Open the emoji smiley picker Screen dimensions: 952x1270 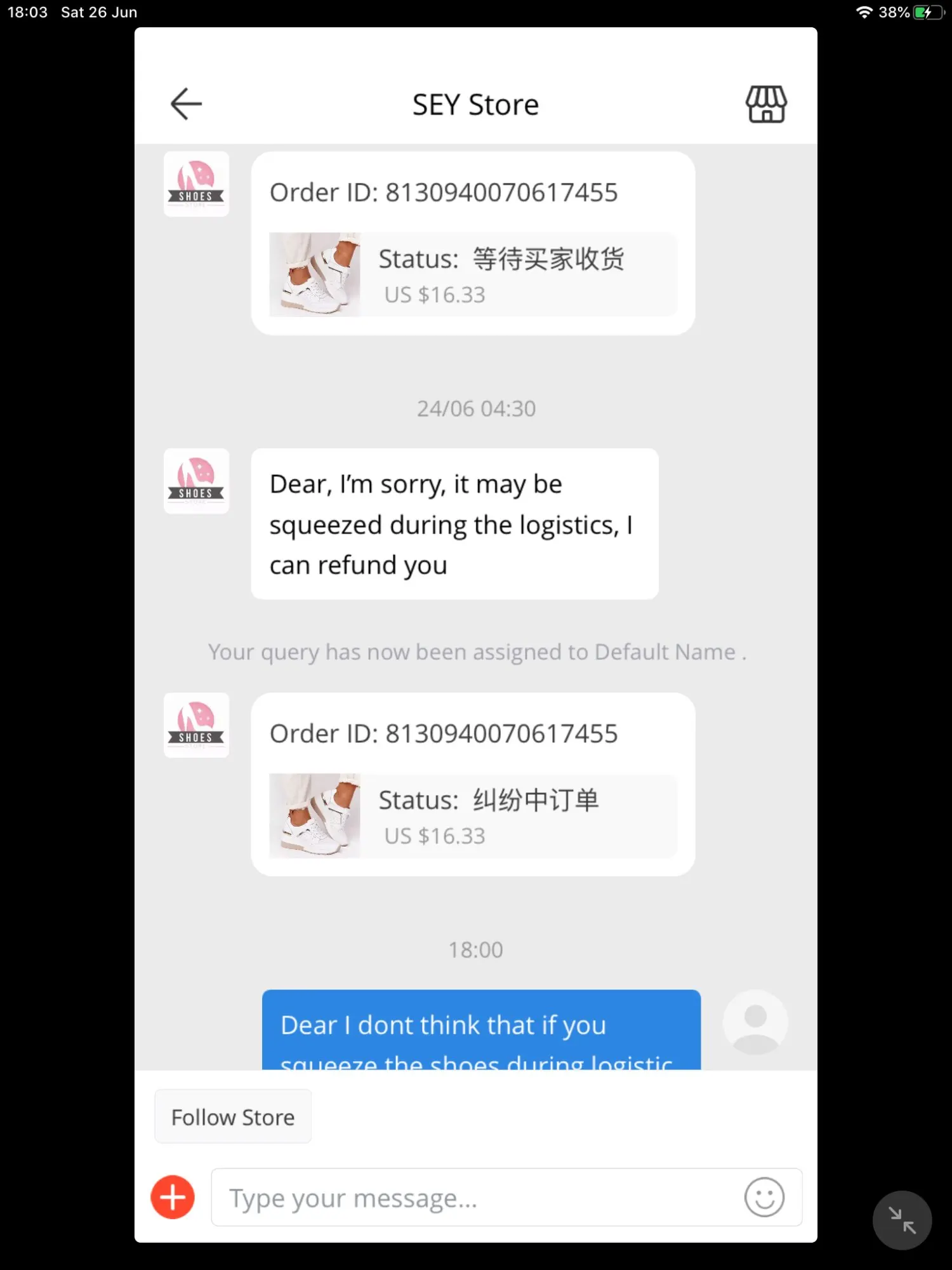[764, 1197]
